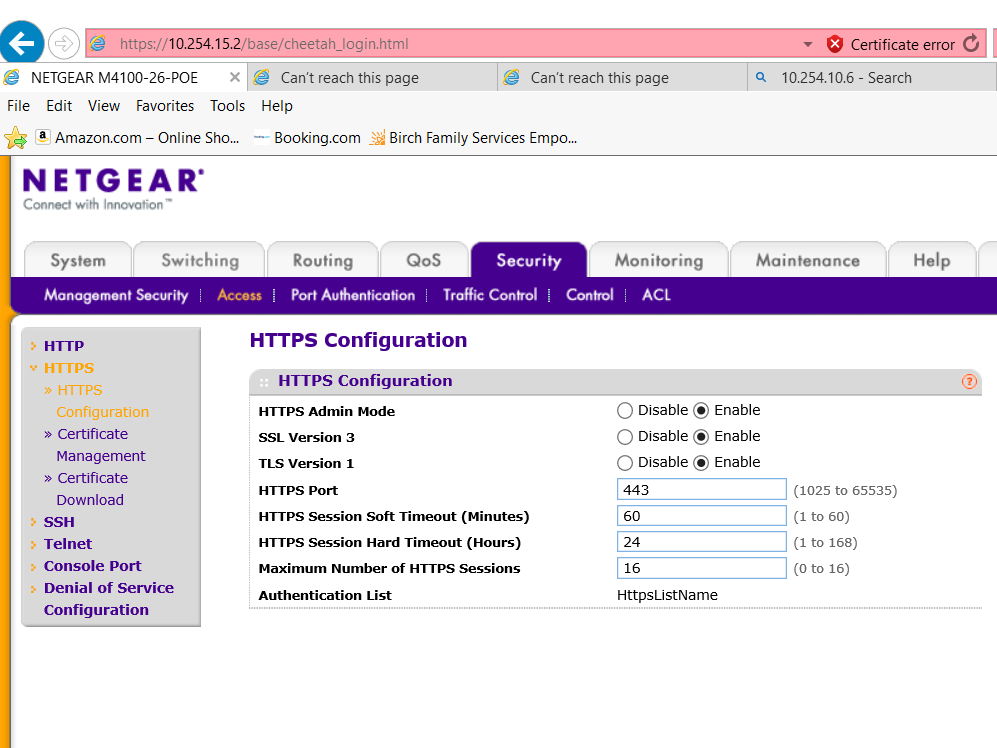Open Certificate Download in the sidebar
997x748 pixels.
92,488
